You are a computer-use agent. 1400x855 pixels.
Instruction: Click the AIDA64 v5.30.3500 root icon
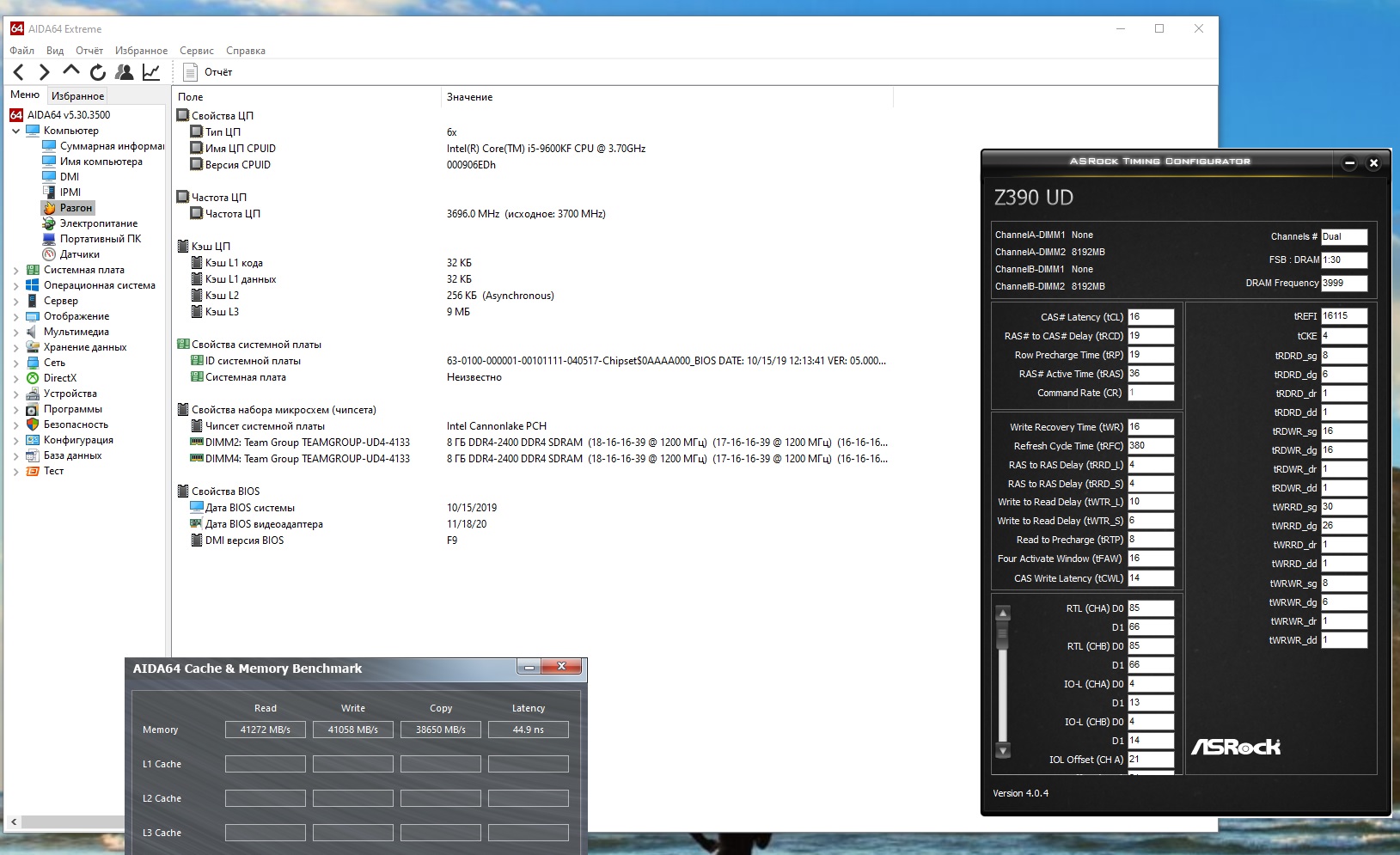tap(16, 115)
